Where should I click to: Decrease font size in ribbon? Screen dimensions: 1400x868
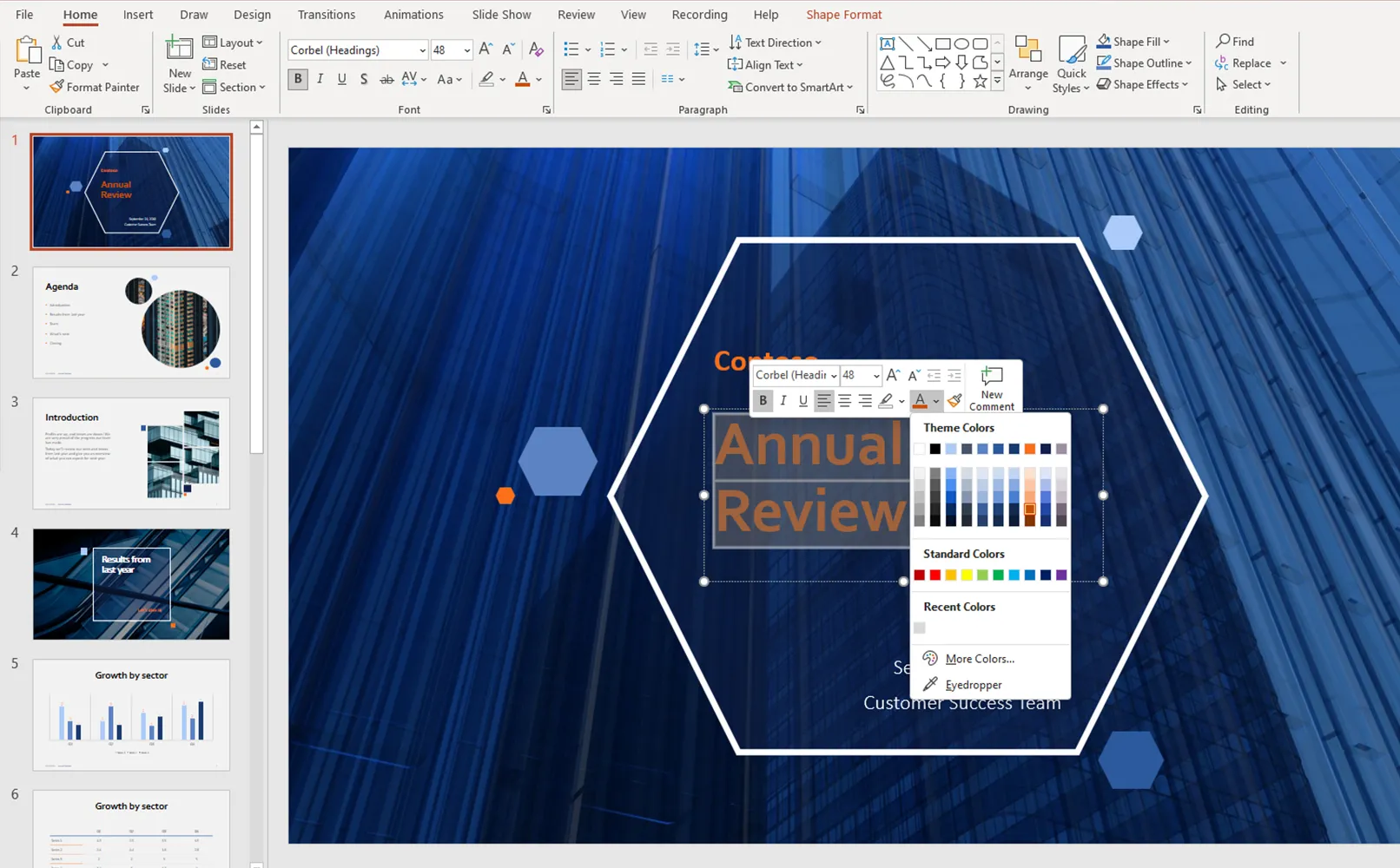pos(509,49)
